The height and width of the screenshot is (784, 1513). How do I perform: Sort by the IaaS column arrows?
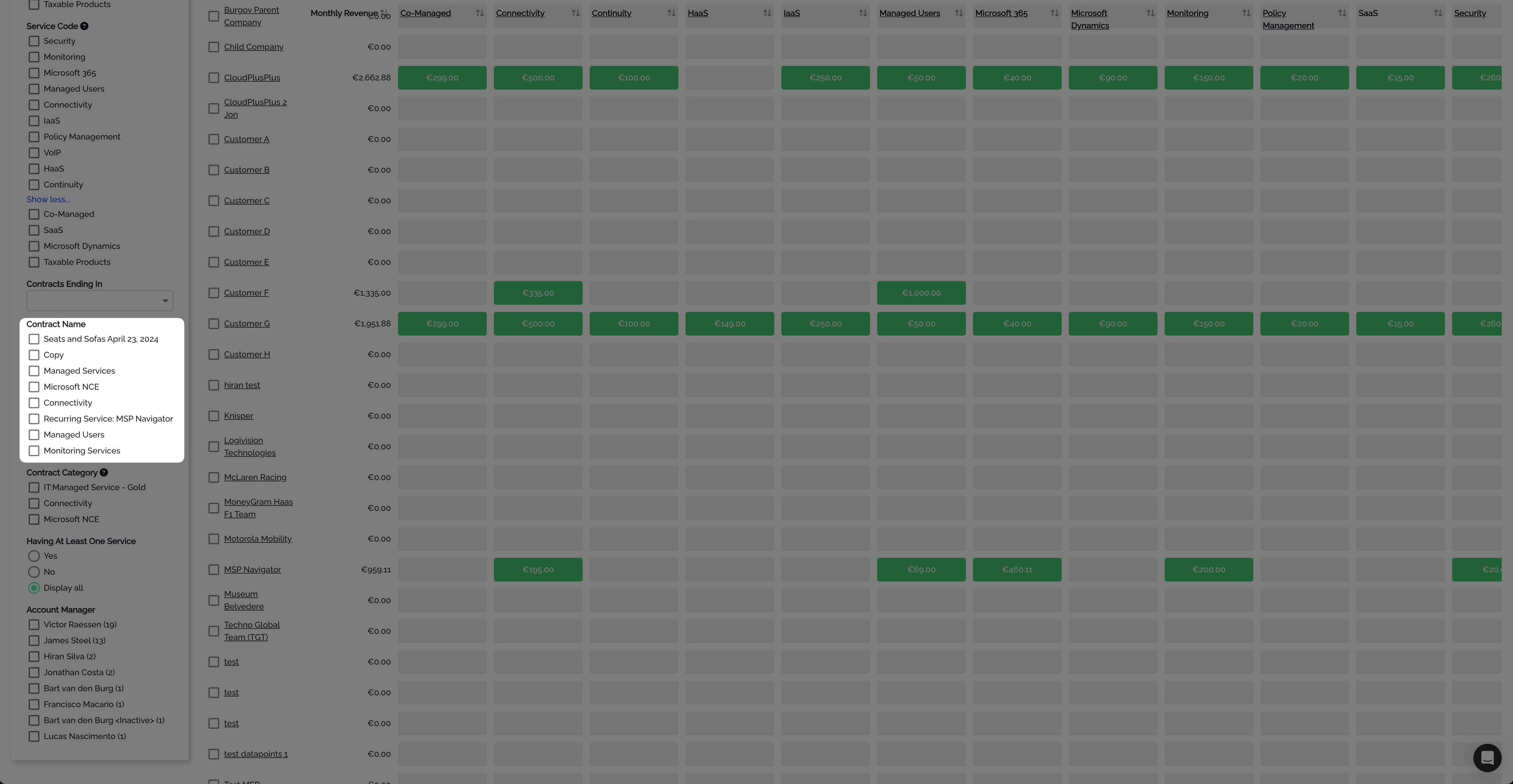click(x=862, y=13)
